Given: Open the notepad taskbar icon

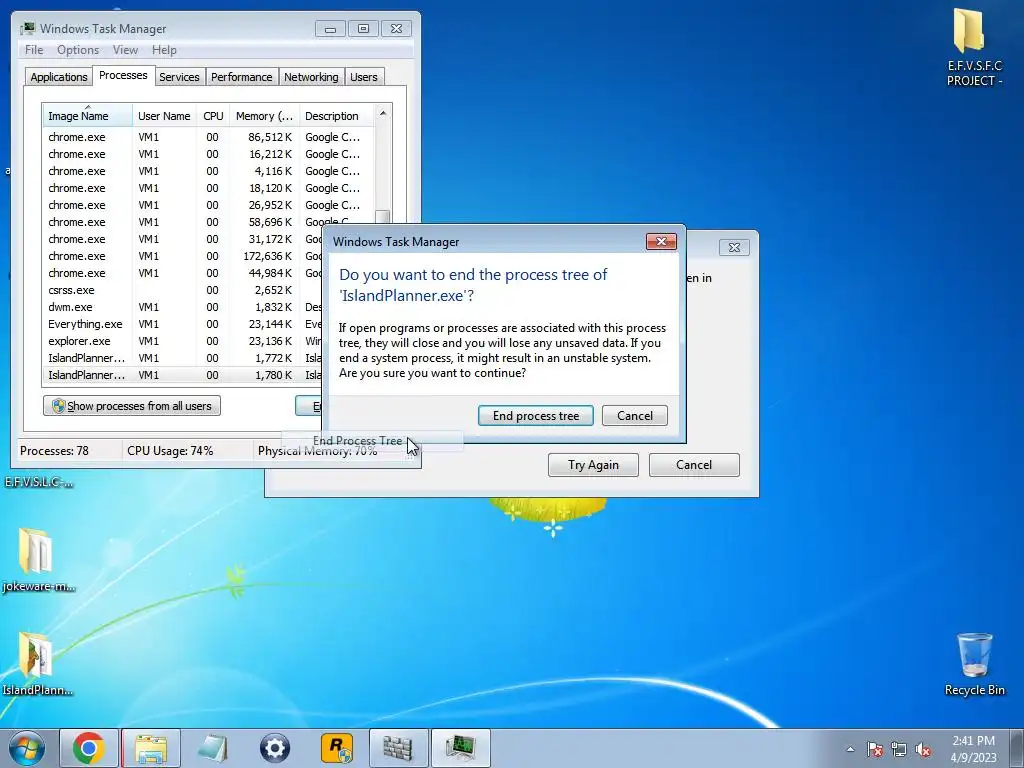Looking at the screenshot, I should tap(213, 748).
